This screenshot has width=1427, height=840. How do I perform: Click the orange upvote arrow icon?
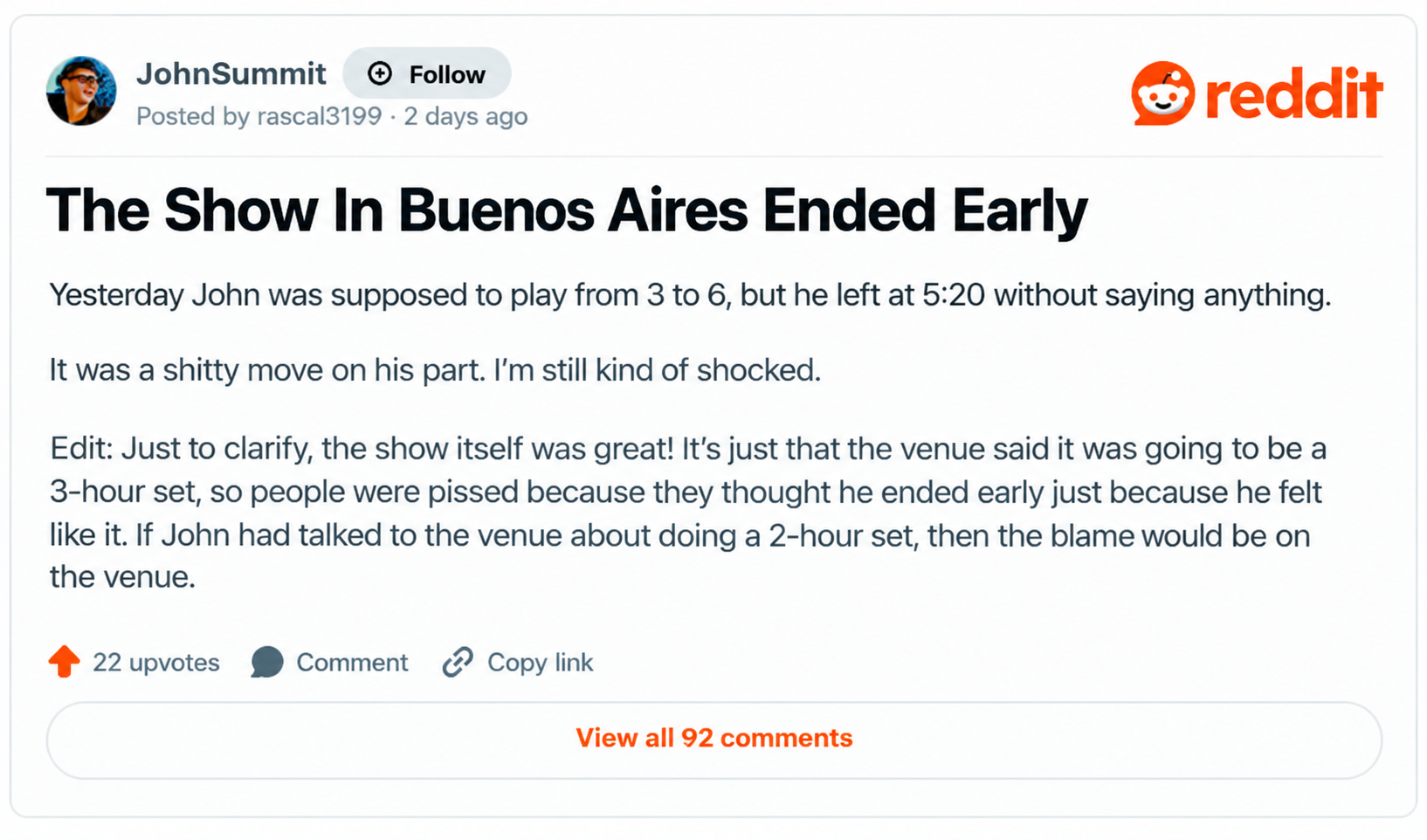click(x=65, y=662)
